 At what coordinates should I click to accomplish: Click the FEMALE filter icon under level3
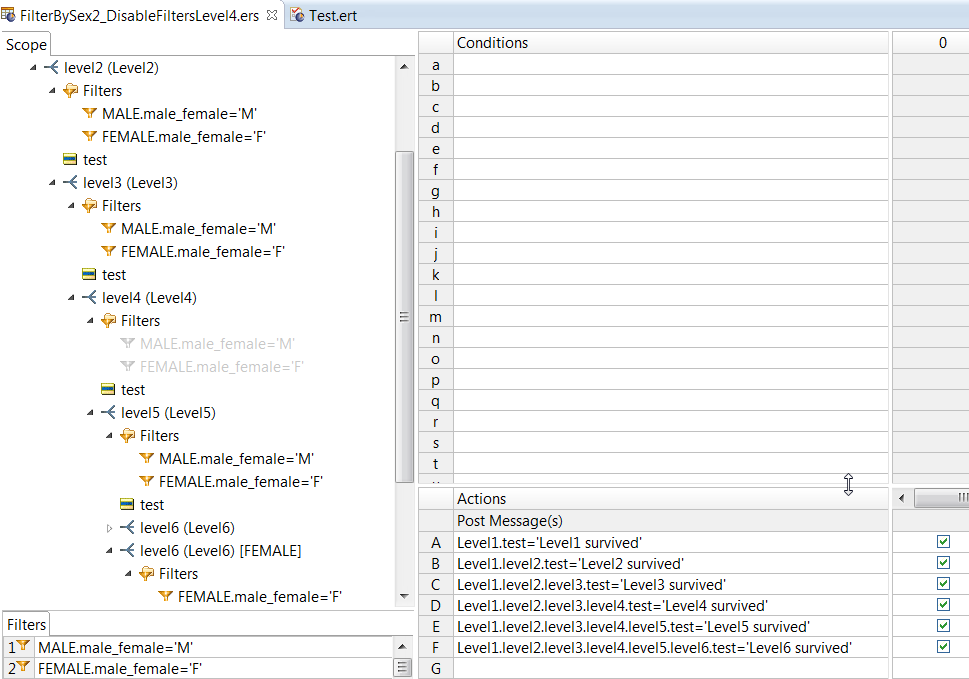pyautogui.click(x=109, y=251)
